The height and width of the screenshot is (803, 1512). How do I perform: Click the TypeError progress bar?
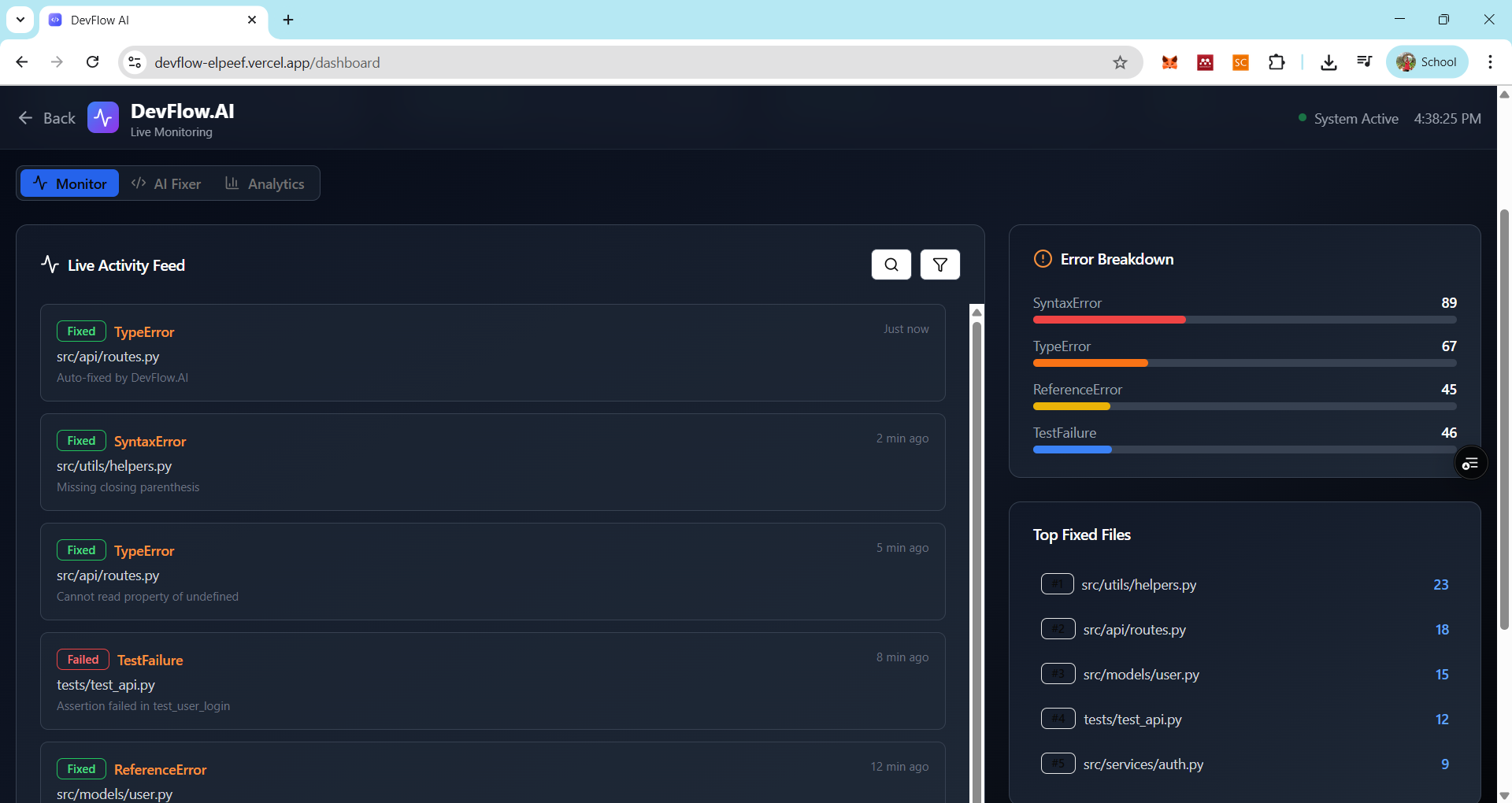[x=1244, y=364]
